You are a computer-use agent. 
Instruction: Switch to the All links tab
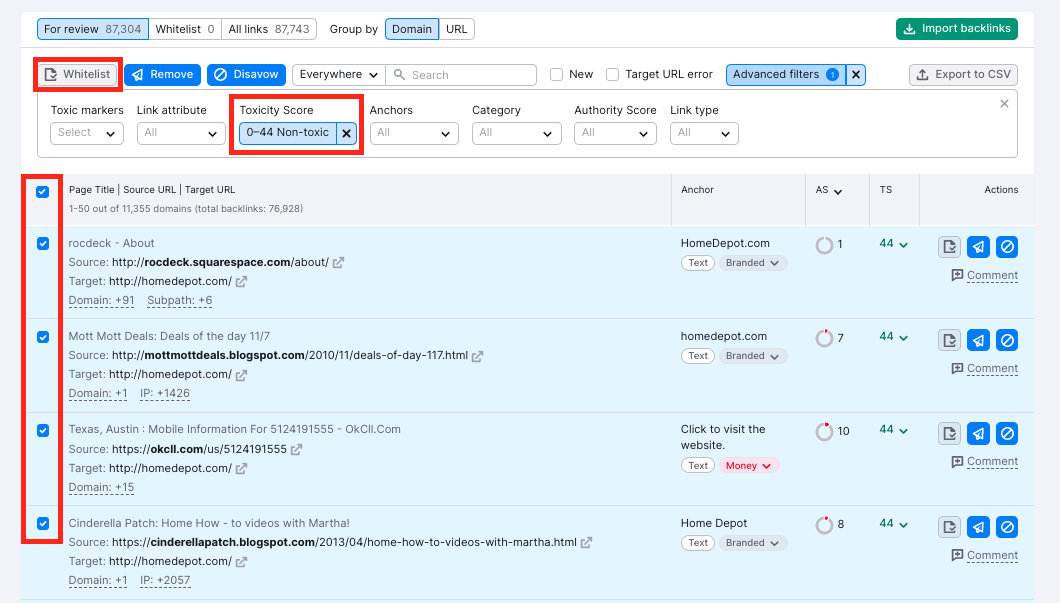pyautogui.click(x=268, y=29)
